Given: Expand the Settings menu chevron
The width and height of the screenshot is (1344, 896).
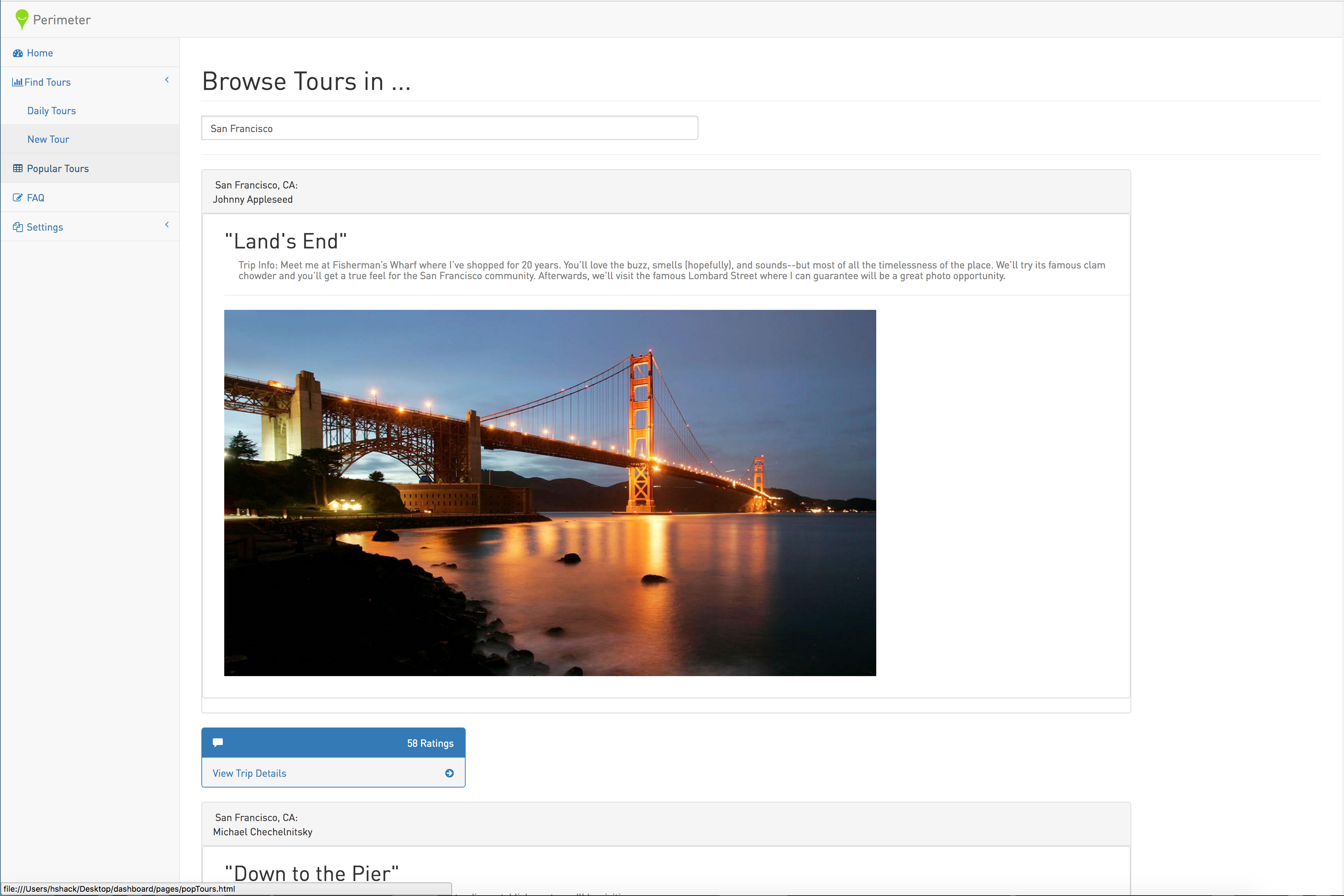Looking at the screenshot, I should [167, 225].
